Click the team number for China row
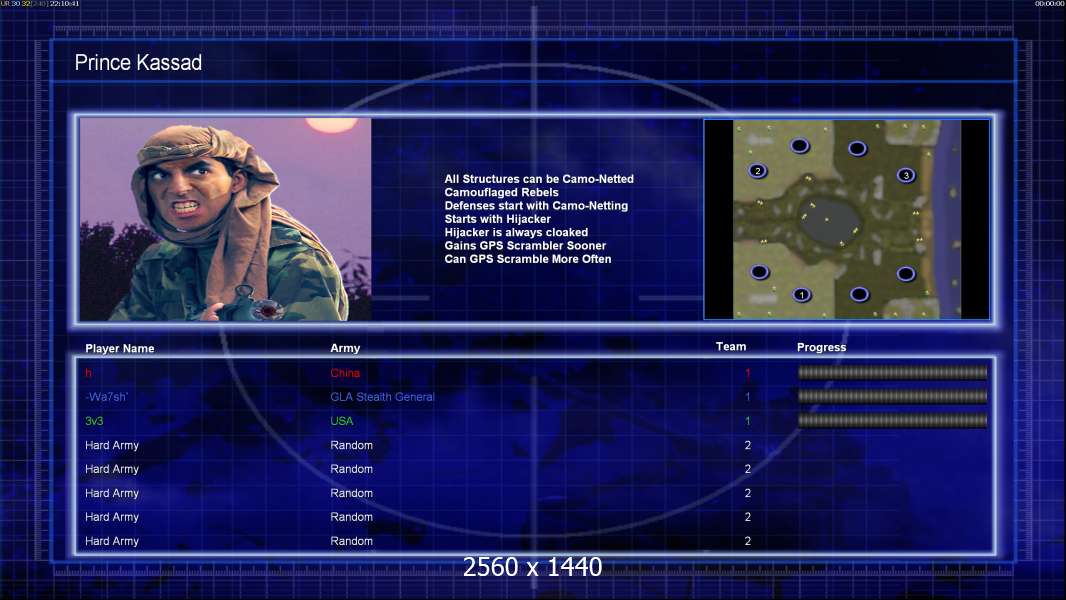This screenshot has height=600, width=1066. pos(748,373)
